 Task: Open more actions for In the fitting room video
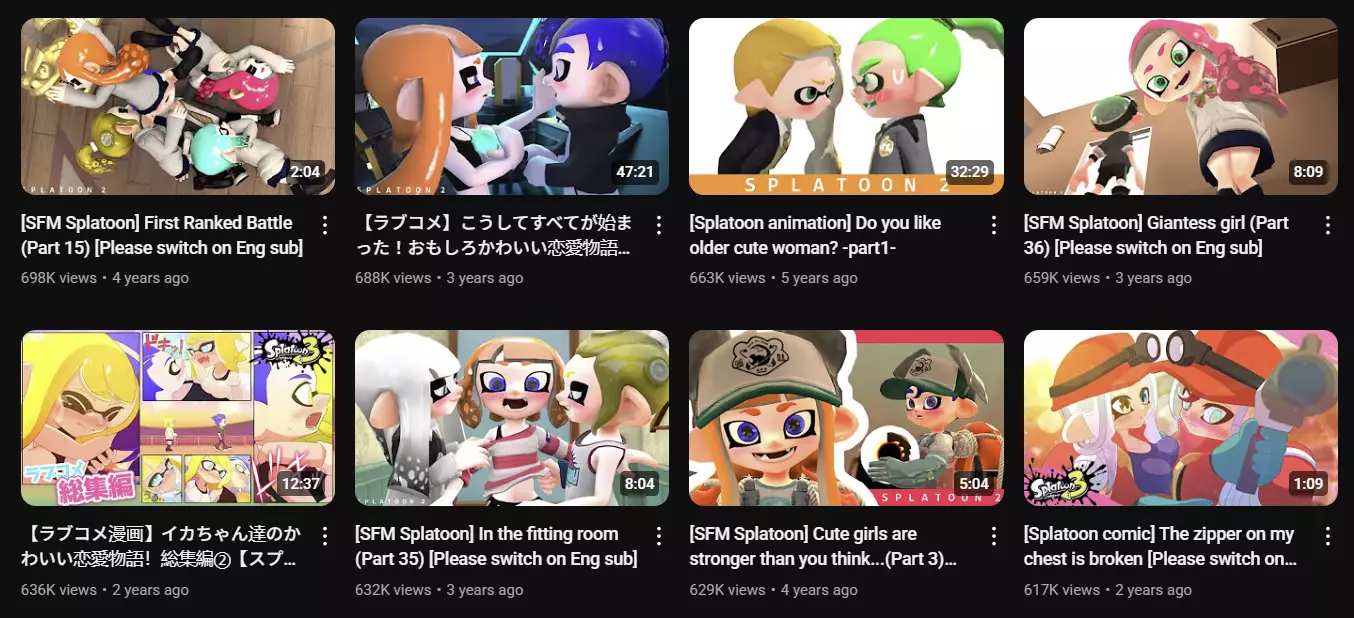[x=659, y=536]
